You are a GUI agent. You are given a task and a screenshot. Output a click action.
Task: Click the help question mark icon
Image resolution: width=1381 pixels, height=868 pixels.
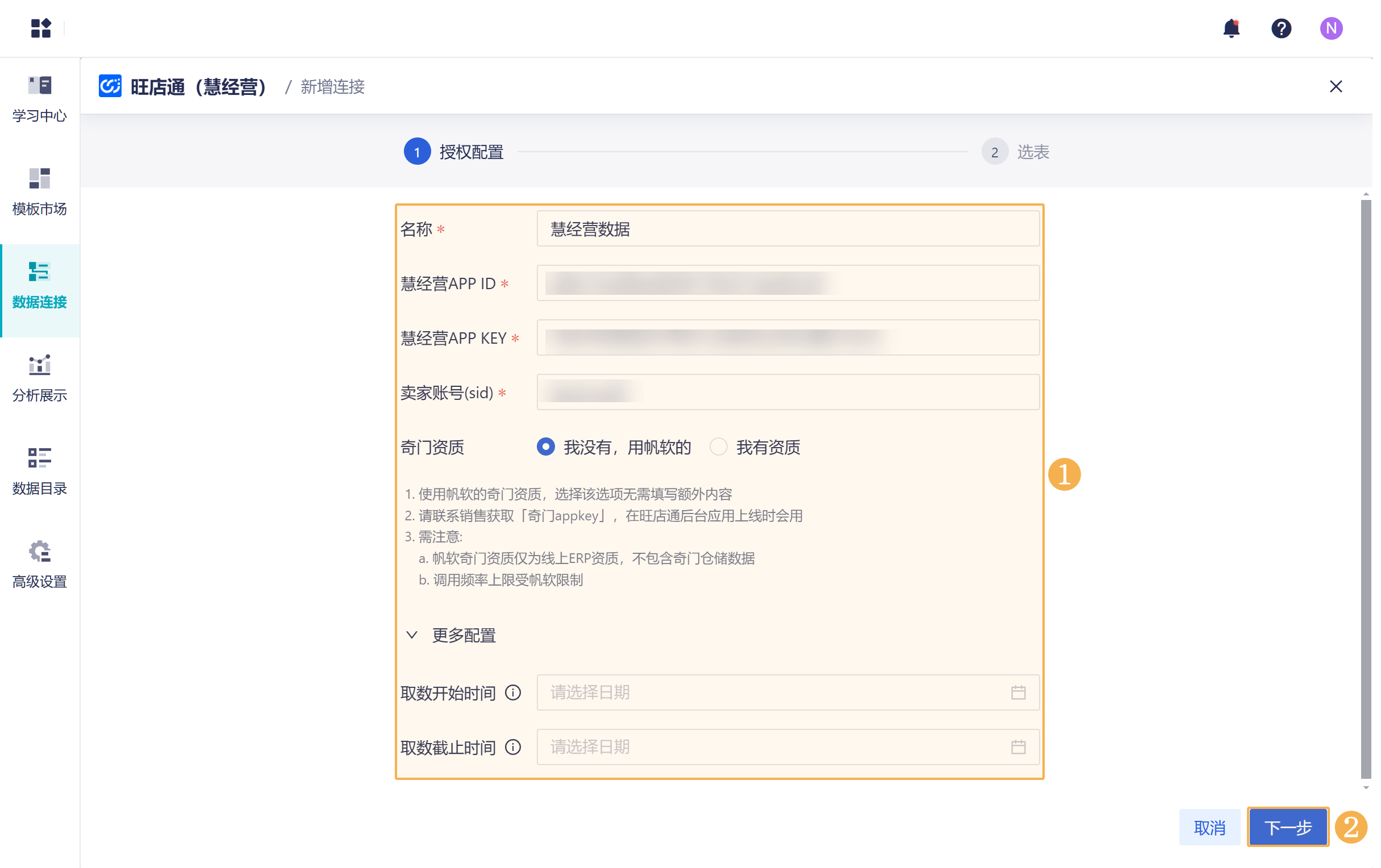[x=1280, y=28]
